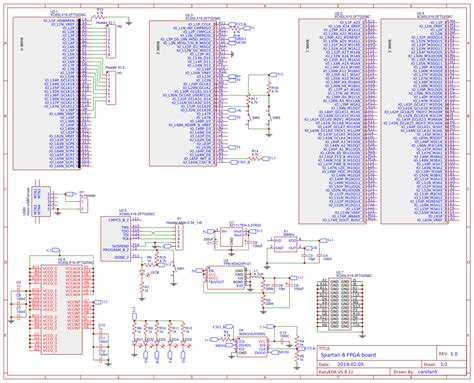The height and width of the screenshot is (383, 474).
Task: Select the U2.4 bank 3 FPGA block
Action: [415, 121]
